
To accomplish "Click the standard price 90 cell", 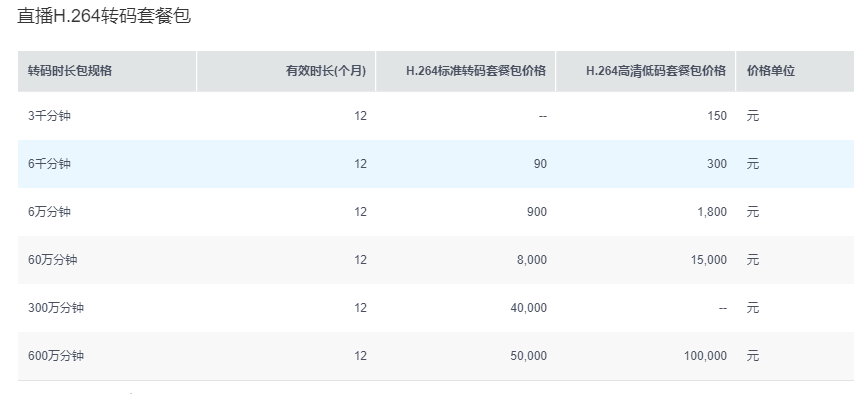I will [x=540, y=163].
